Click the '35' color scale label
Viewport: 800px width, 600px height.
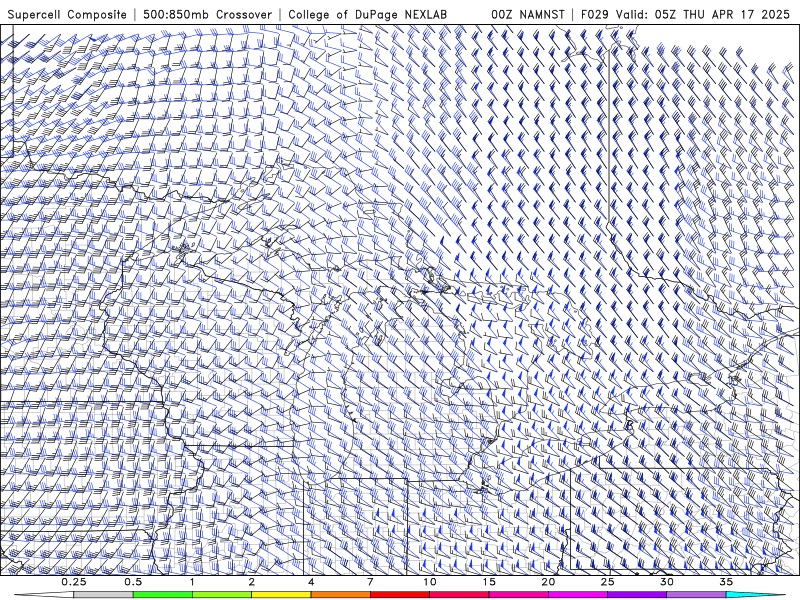pyautogui.click(x=726, y=582)
